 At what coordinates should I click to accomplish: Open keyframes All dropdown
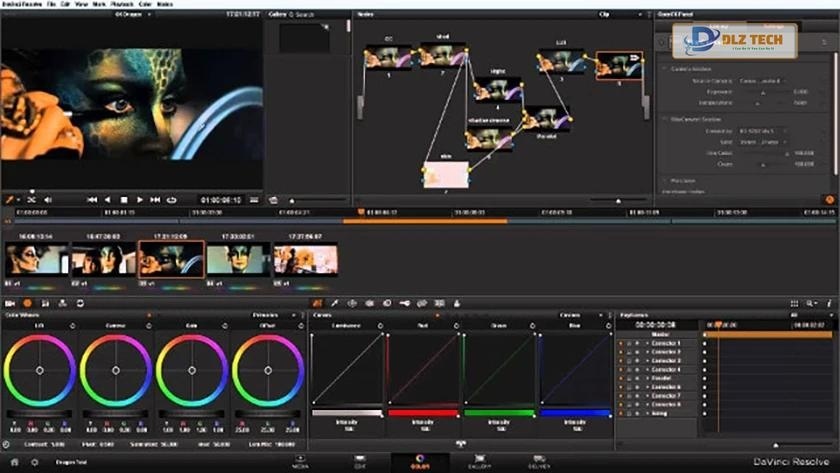[x=810, y=315]
